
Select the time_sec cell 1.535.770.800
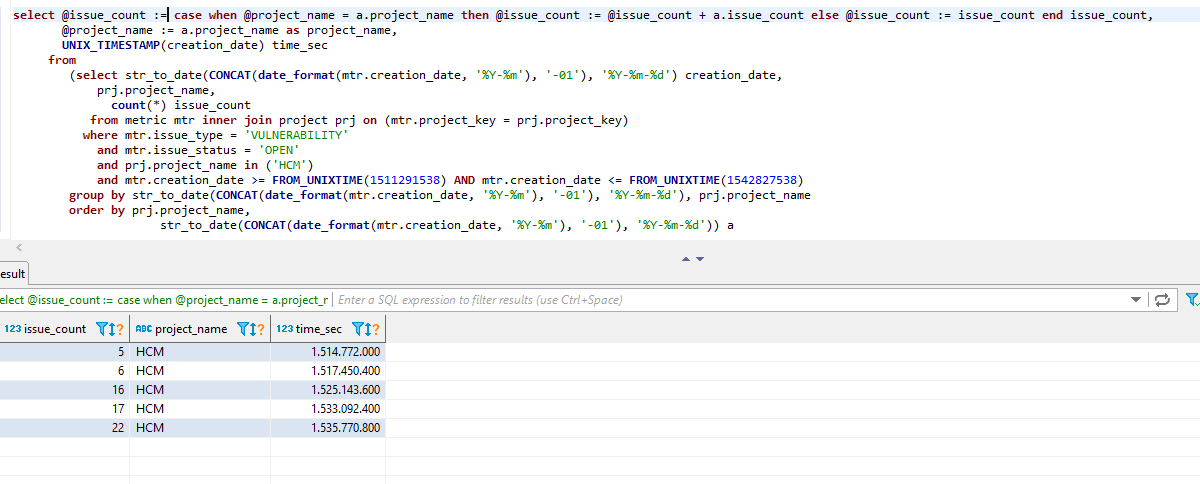coord(328,427)
